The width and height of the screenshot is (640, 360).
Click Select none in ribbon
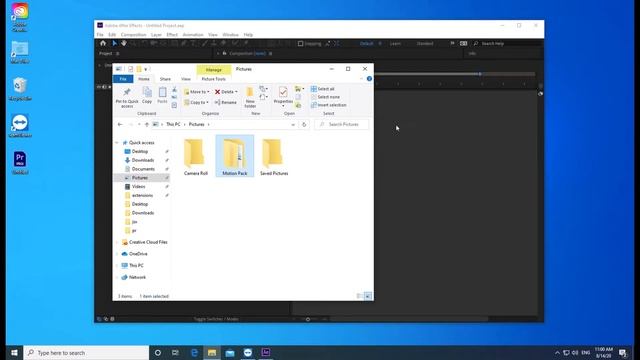(x=325, y=97)
